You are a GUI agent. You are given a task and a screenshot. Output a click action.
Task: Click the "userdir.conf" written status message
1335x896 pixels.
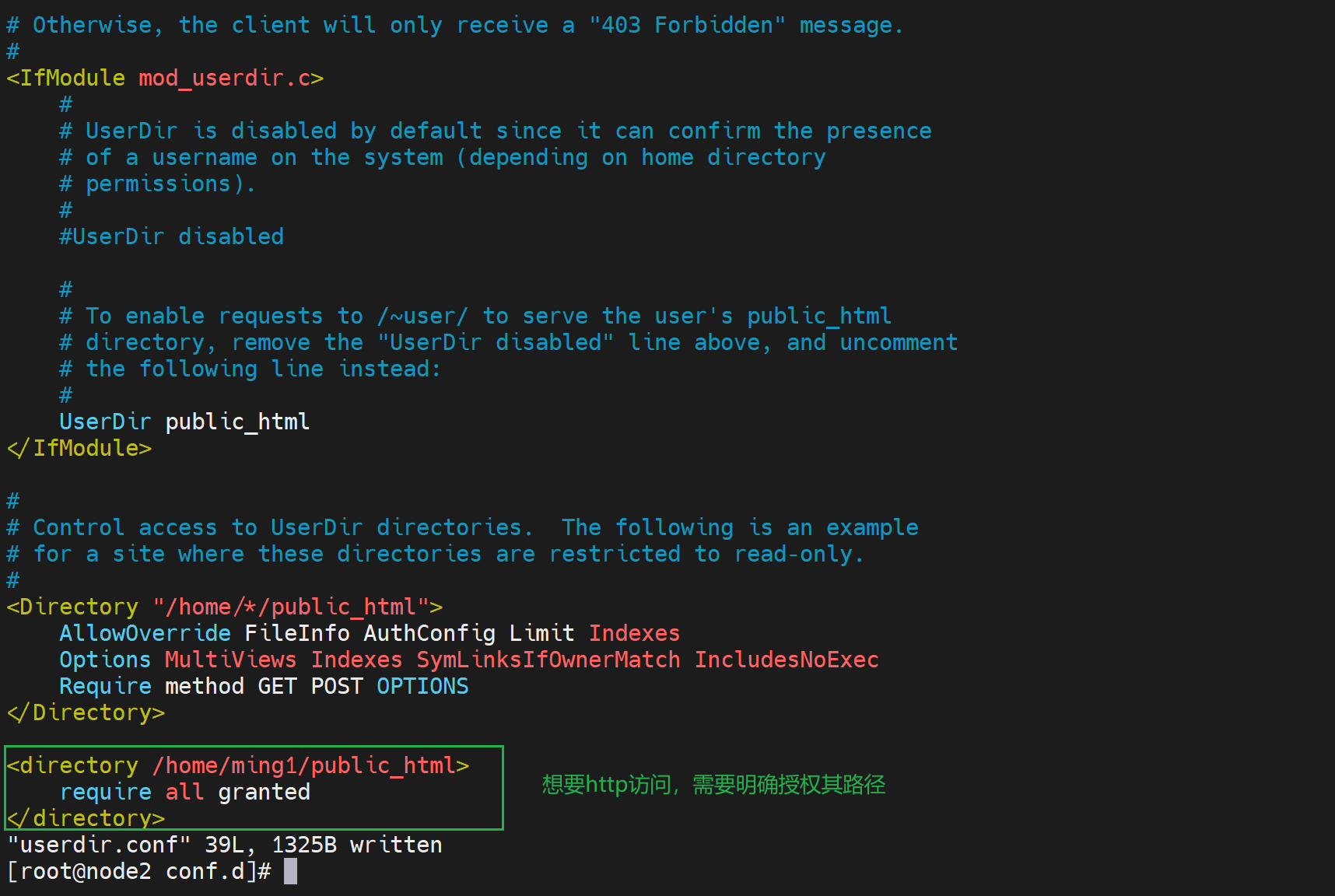(225, 845)
